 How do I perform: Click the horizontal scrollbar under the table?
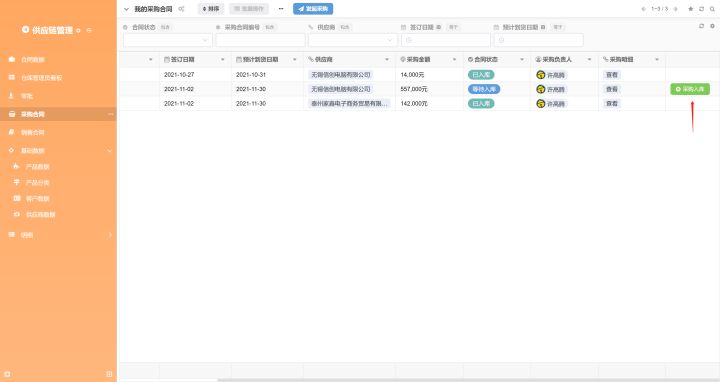[468, 380]
